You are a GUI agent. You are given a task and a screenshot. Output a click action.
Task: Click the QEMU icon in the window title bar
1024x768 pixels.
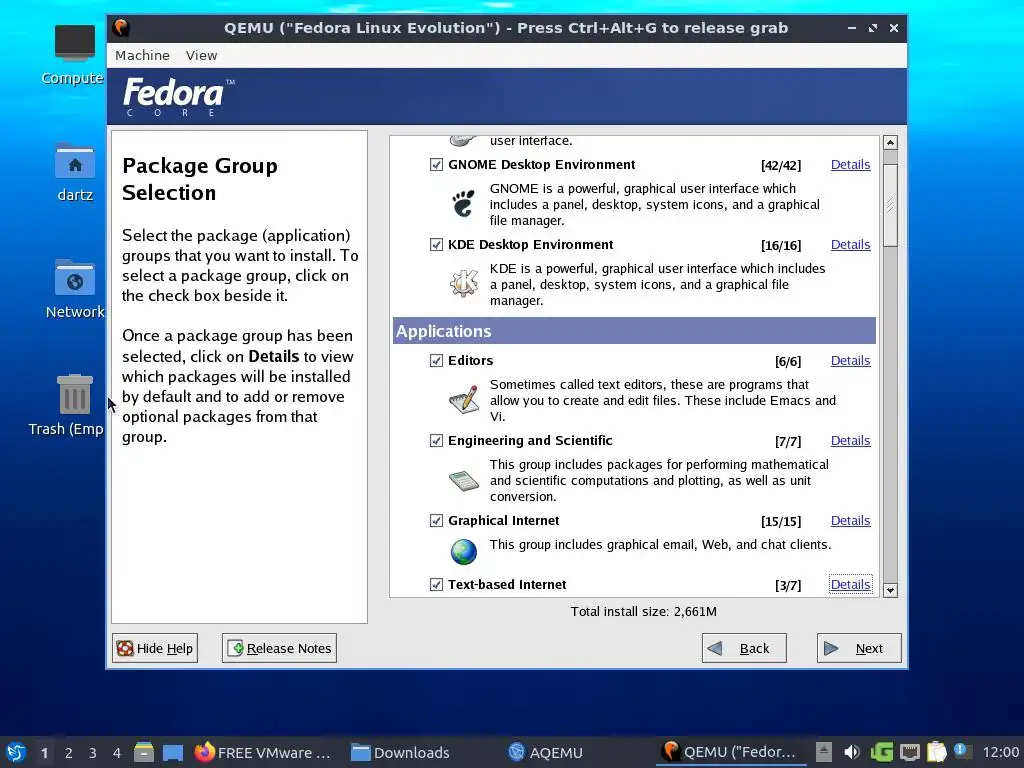click(x=121, y=28)
